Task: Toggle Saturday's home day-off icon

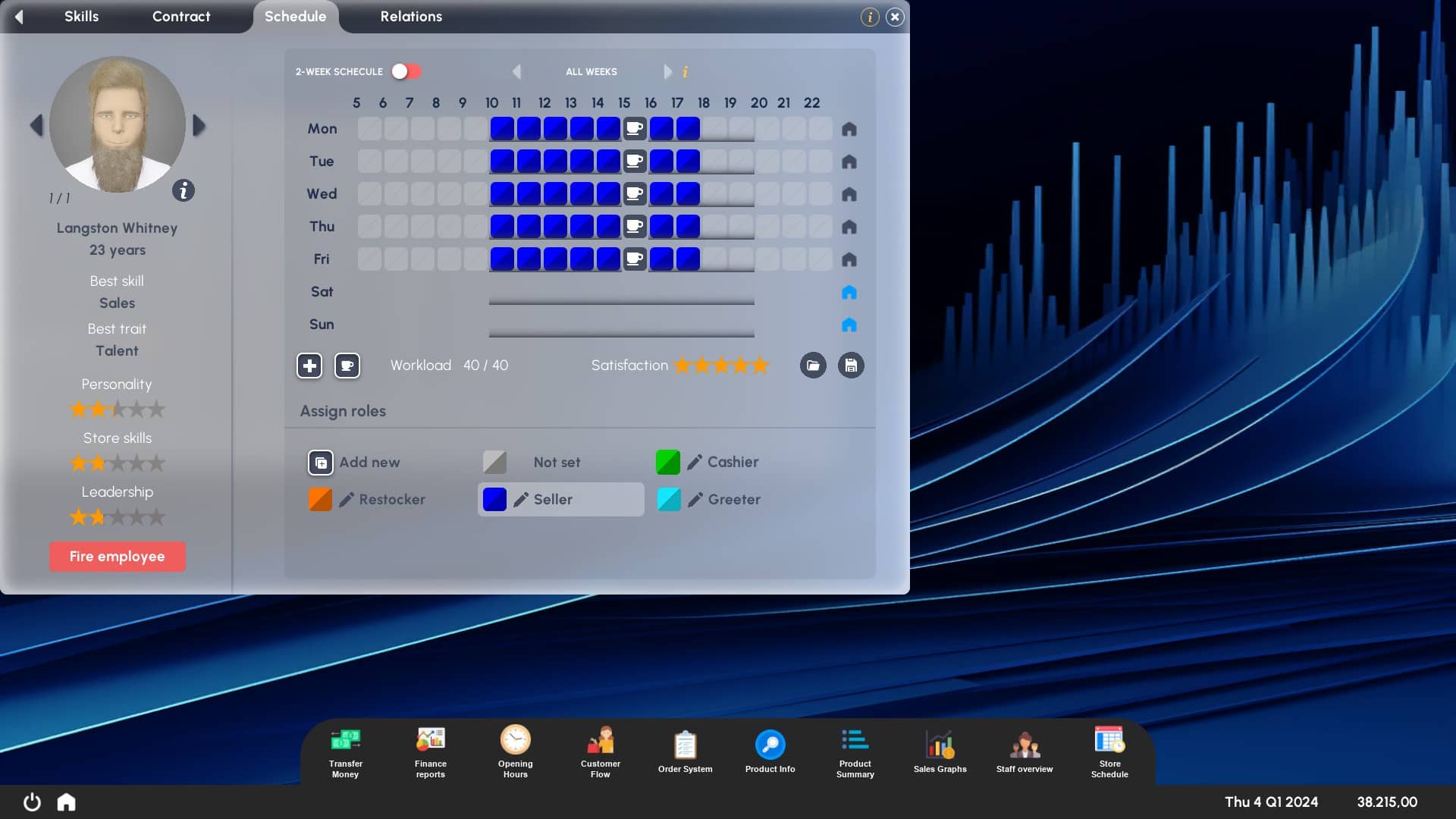Action: [849, 292]
